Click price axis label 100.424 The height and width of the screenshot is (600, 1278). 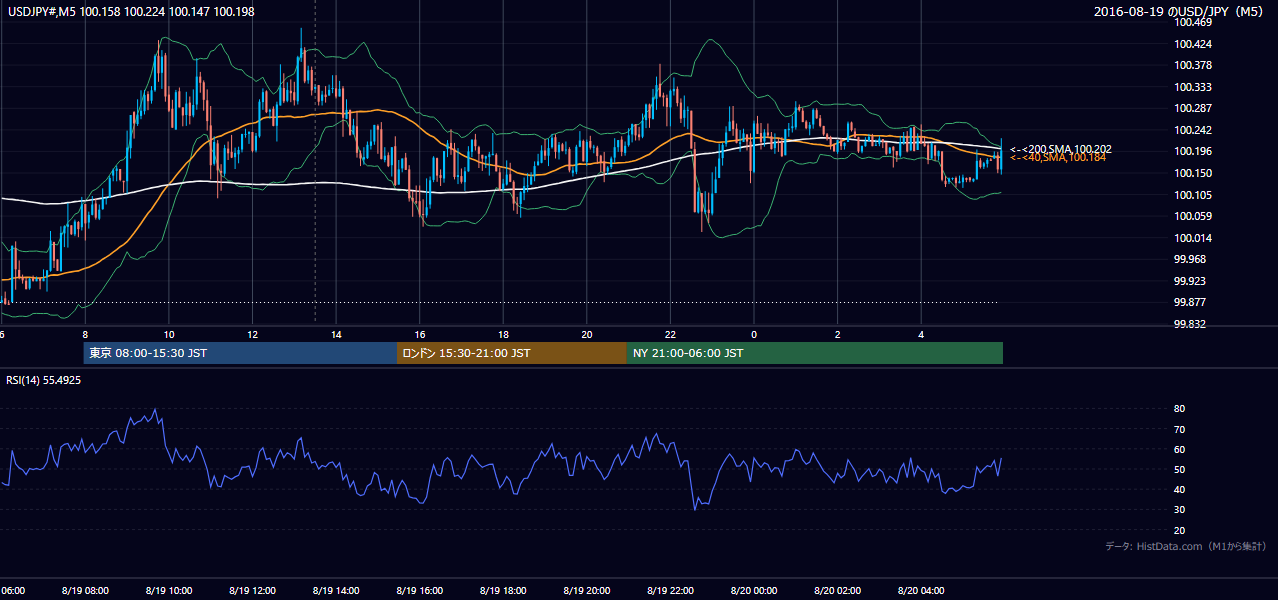[1192, 44]
